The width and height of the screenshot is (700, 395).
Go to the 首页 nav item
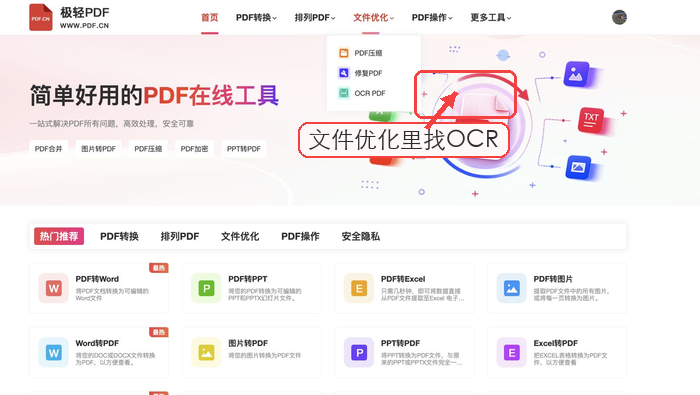tap(209, 17)
